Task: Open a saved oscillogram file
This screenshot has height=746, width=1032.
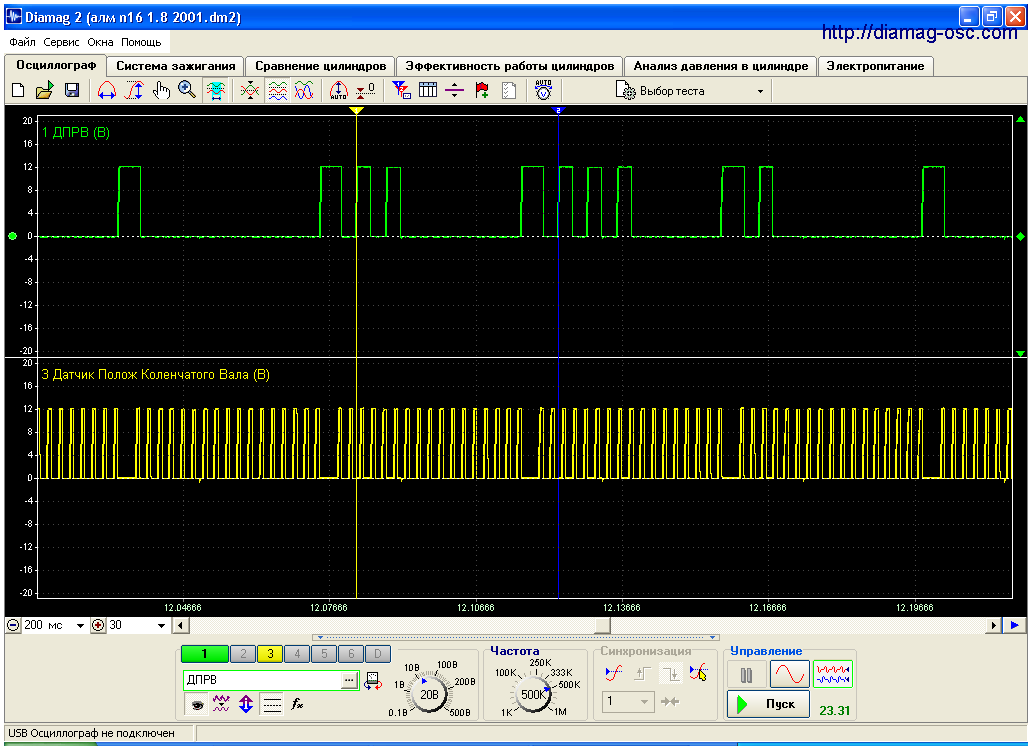Action: 45,91
